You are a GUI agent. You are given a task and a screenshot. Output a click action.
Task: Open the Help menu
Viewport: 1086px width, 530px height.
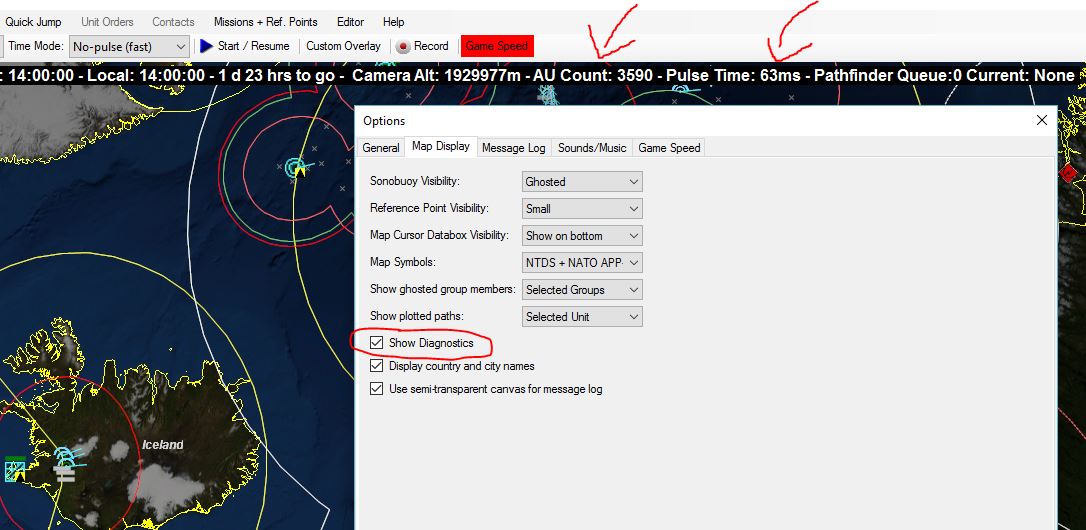[x=393, y=22]
